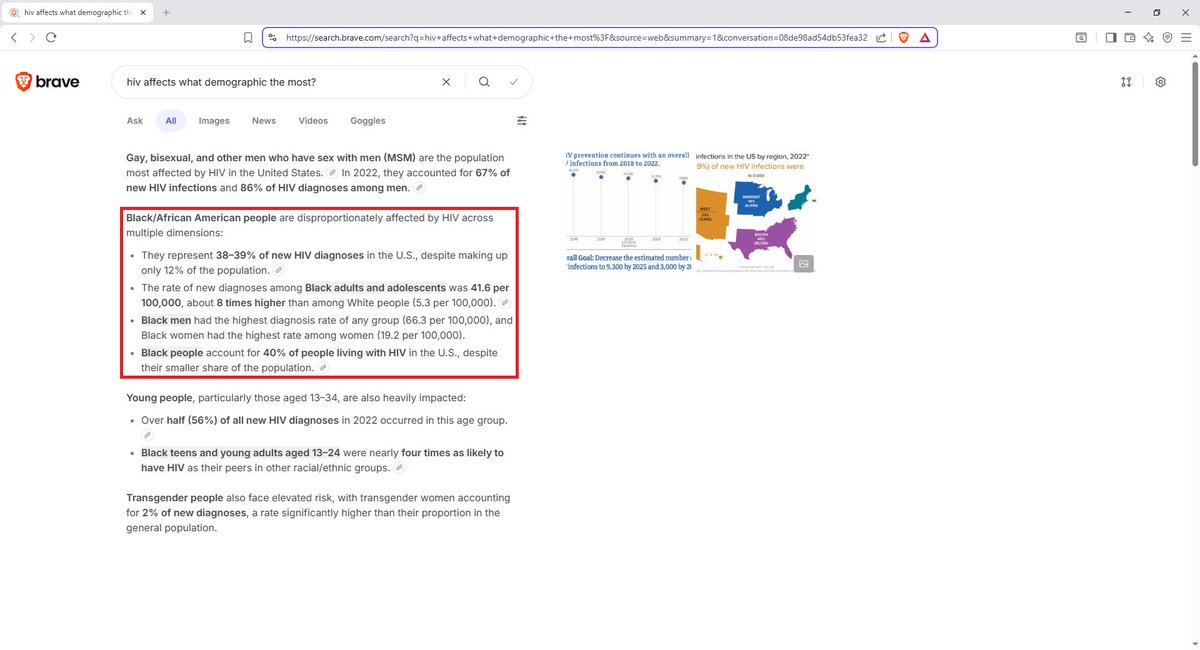The image size is (1200, 650).
Task: Close the 'hiv affects what demographic' tab
Action: (x=142, y=12)
